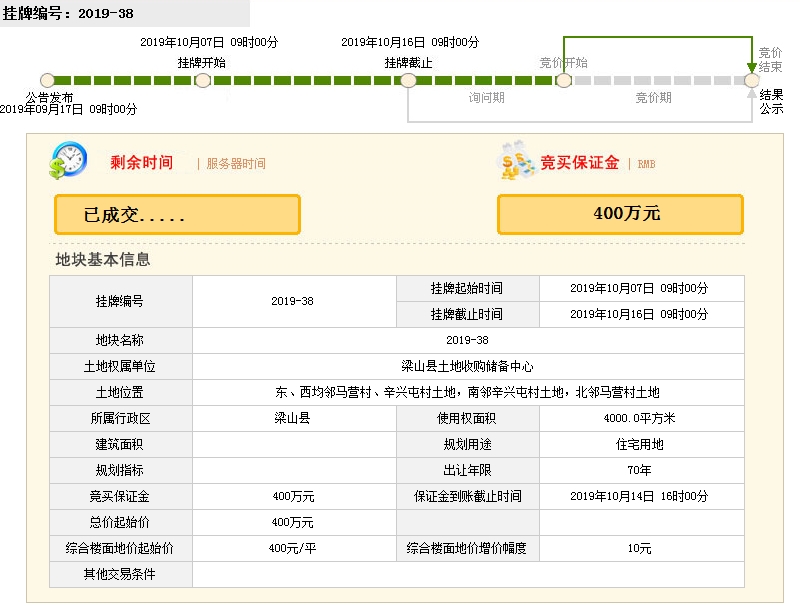Click the 地块基本信息 section heading
This screenshot has width=800, height=606.
coord(103,260)
